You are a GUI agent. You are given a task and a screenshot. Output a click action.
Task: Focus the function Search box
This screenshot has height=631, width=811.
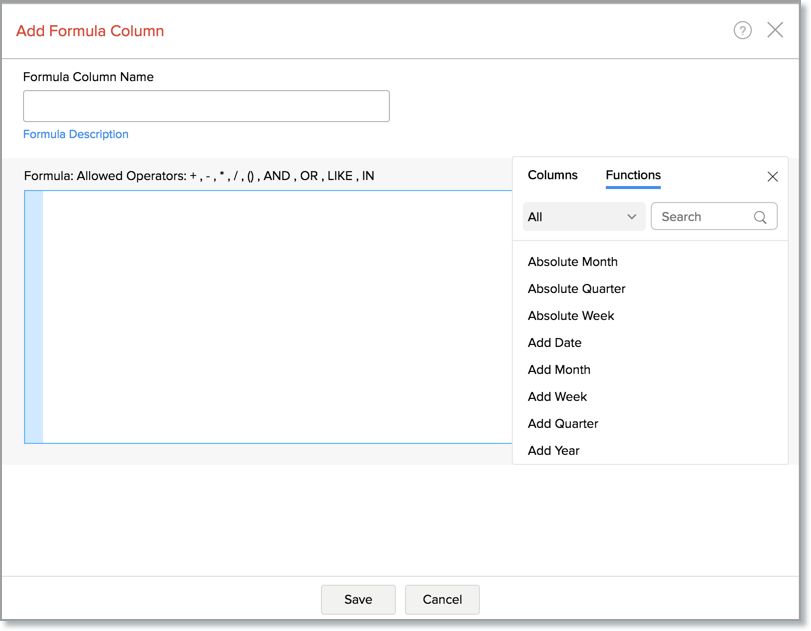[703, 217]
